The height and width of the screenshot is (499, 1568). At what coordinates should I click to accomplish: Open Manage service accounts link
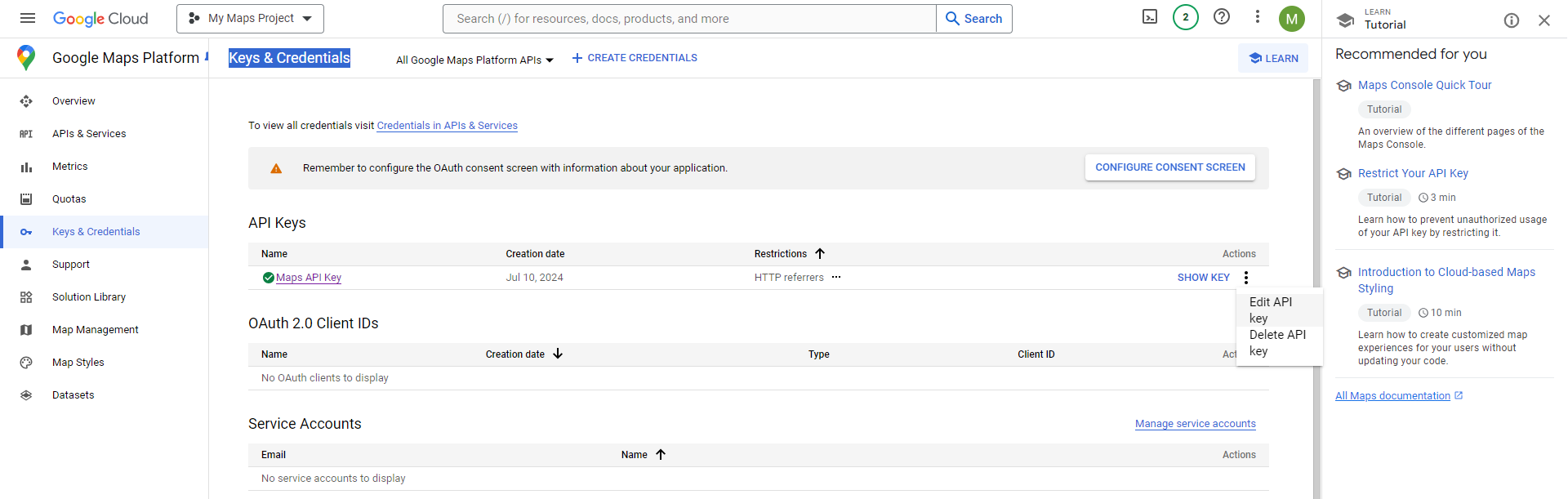1196,424
